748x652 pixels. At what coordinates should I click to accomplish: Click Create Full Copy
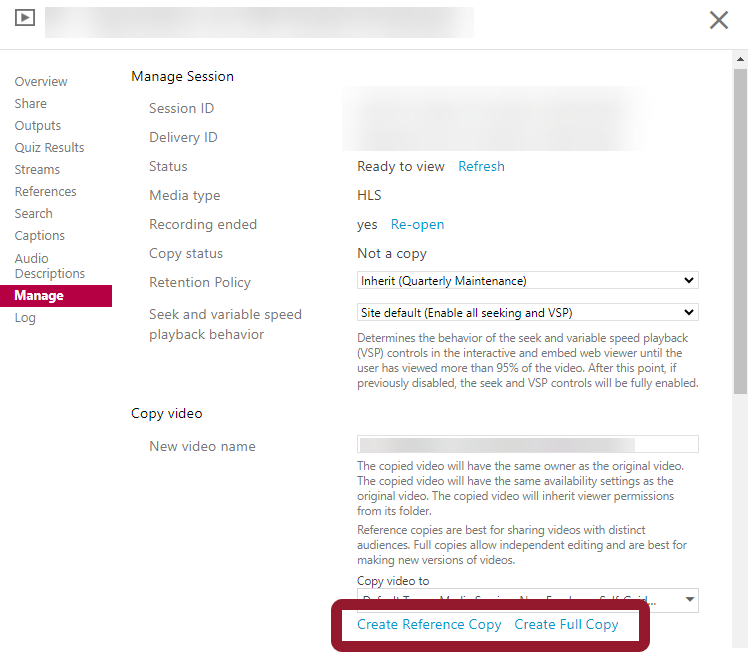(x=566, y=625)
